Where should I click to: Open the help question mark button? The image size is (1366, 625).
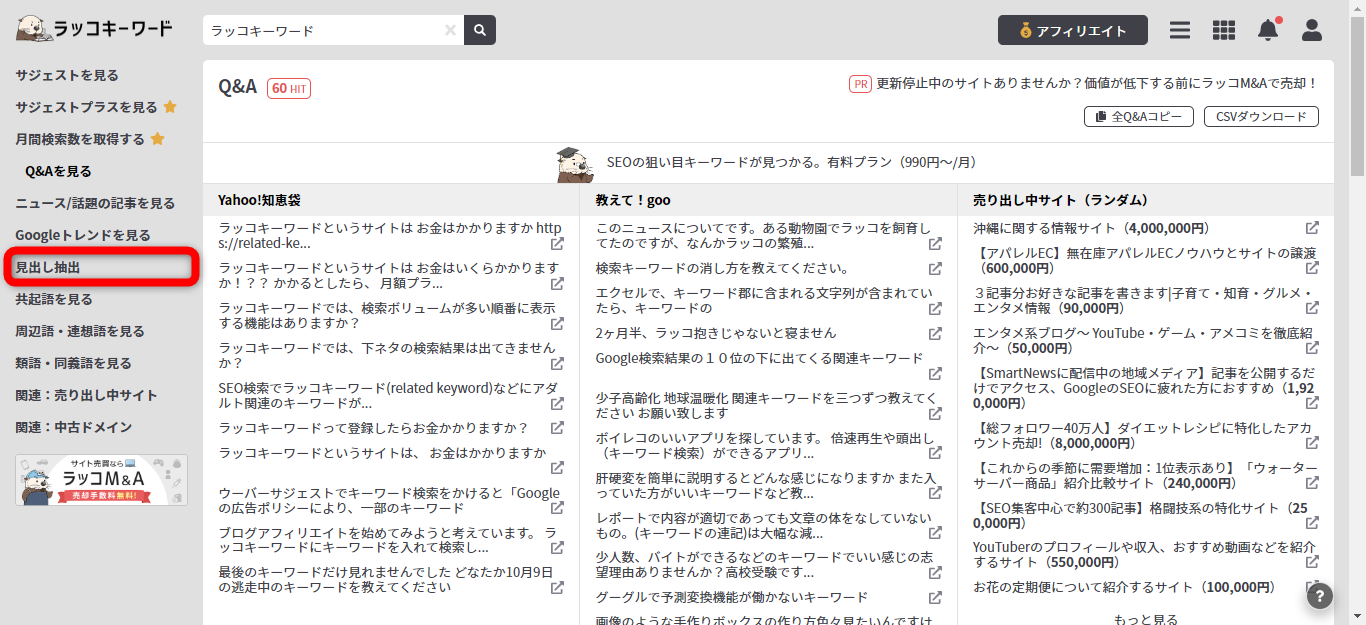click(1319, 597)
